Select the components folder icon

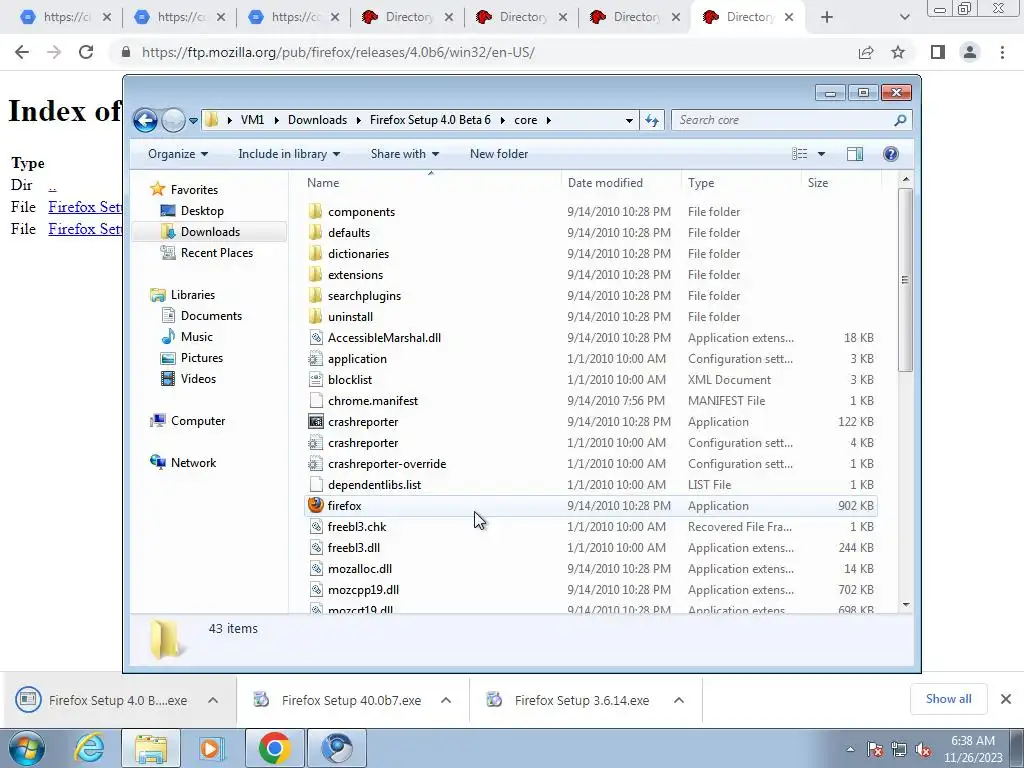(x=315, y=212)
